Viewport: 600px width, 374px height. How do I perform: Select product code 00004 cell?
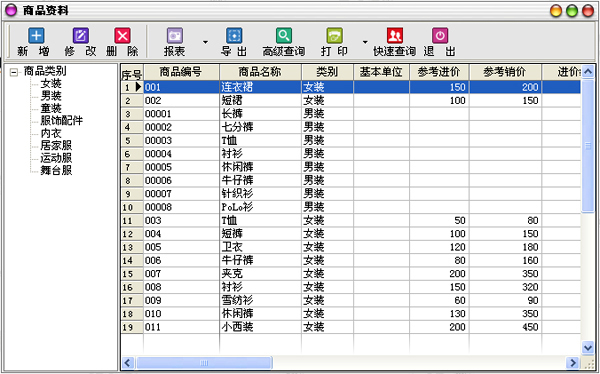181,154
